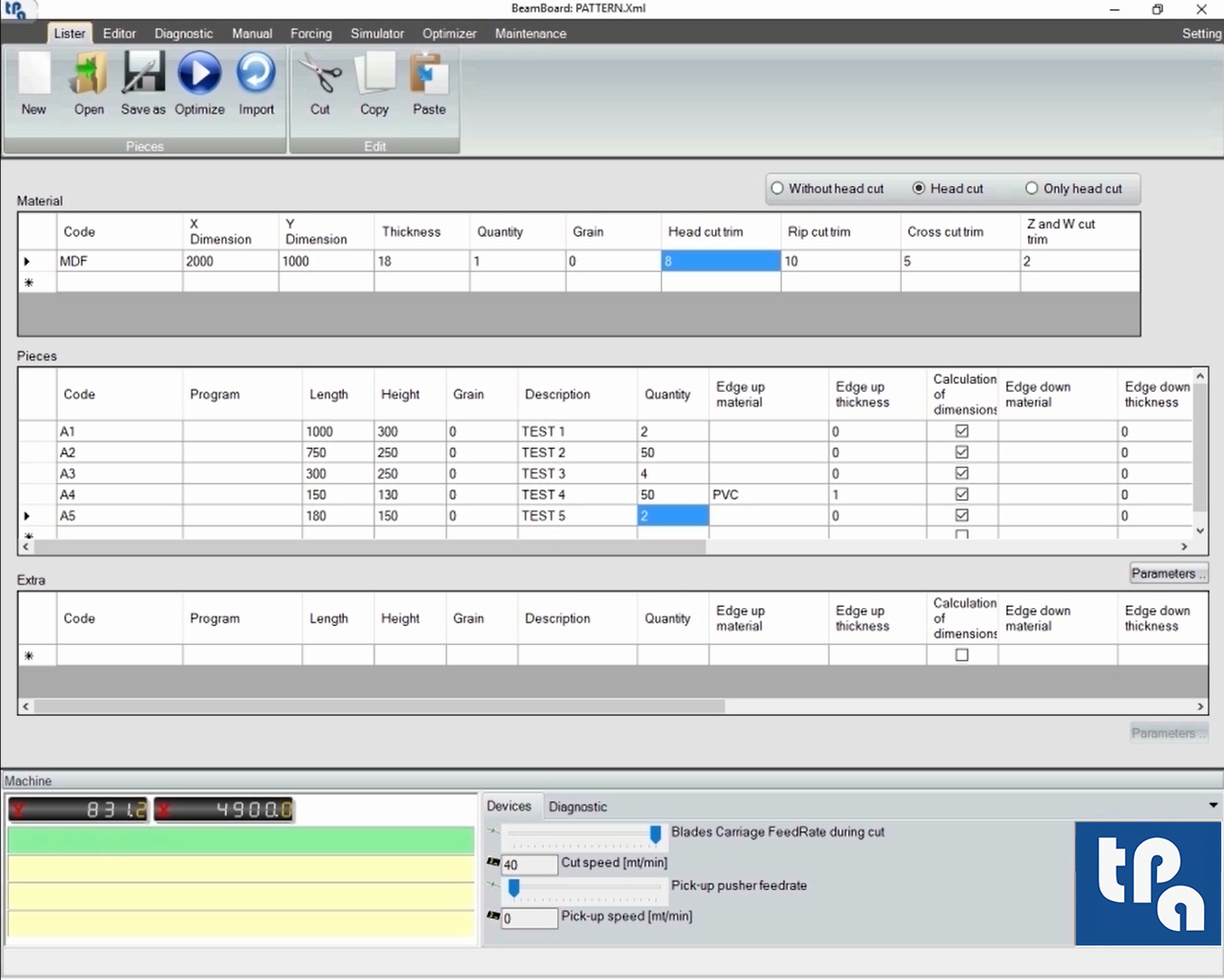Open the Simulator tab
The height and width of the screenshot is (980, 1224).
click(x=377, y=34)
